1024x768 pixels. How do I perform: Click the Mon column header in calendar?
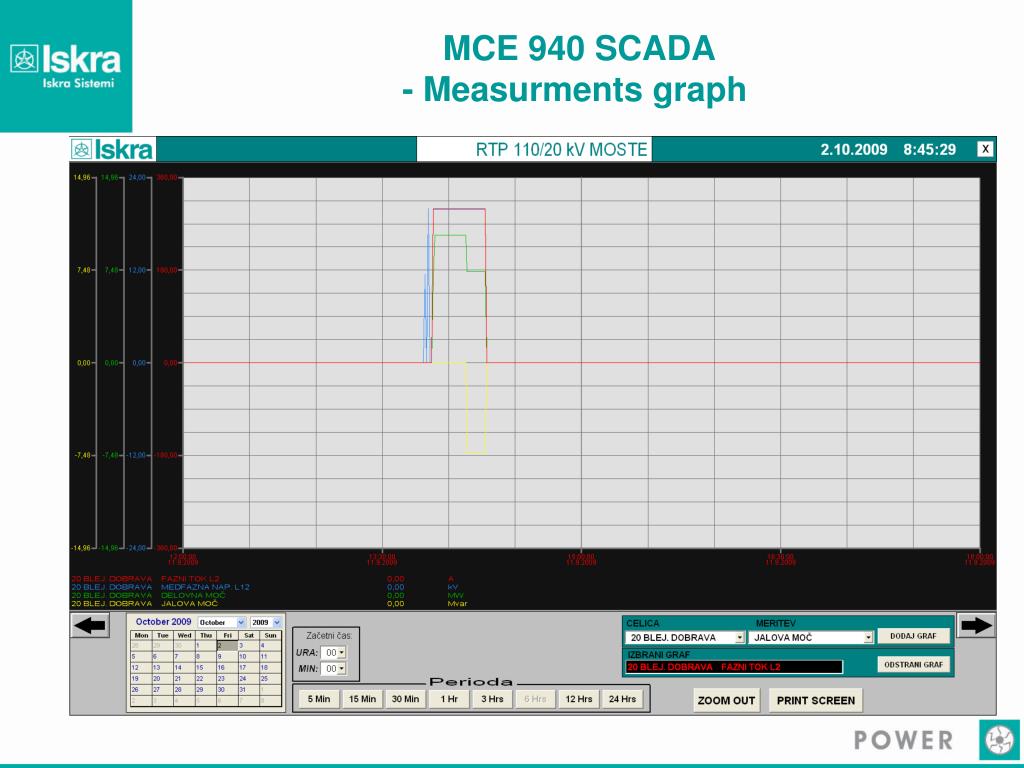click(141, 635)
